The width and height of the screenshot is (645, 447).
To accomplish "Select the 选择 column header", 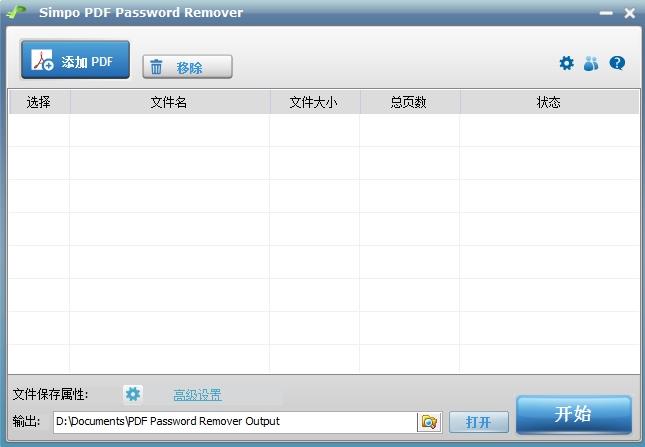I will 39,102.
